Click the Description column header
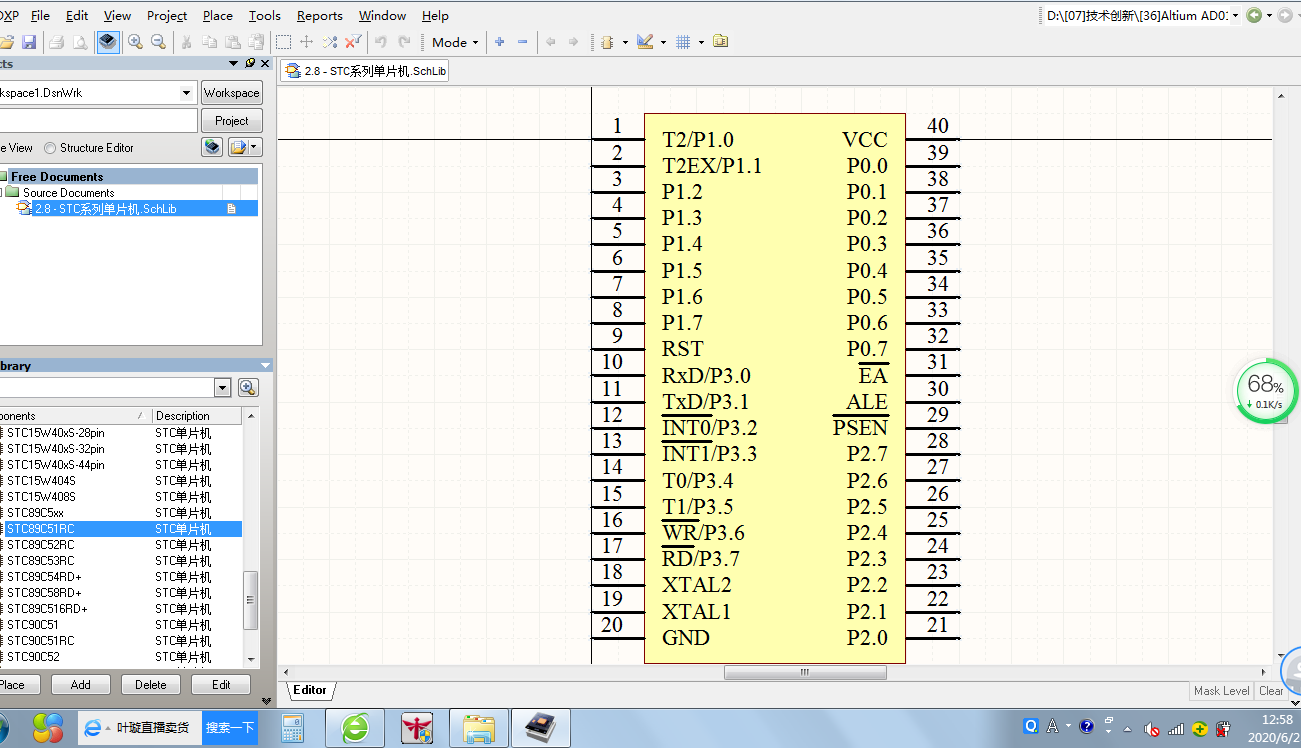The height and width of the screenshot is (748, 1301). (x=196, y=416)
